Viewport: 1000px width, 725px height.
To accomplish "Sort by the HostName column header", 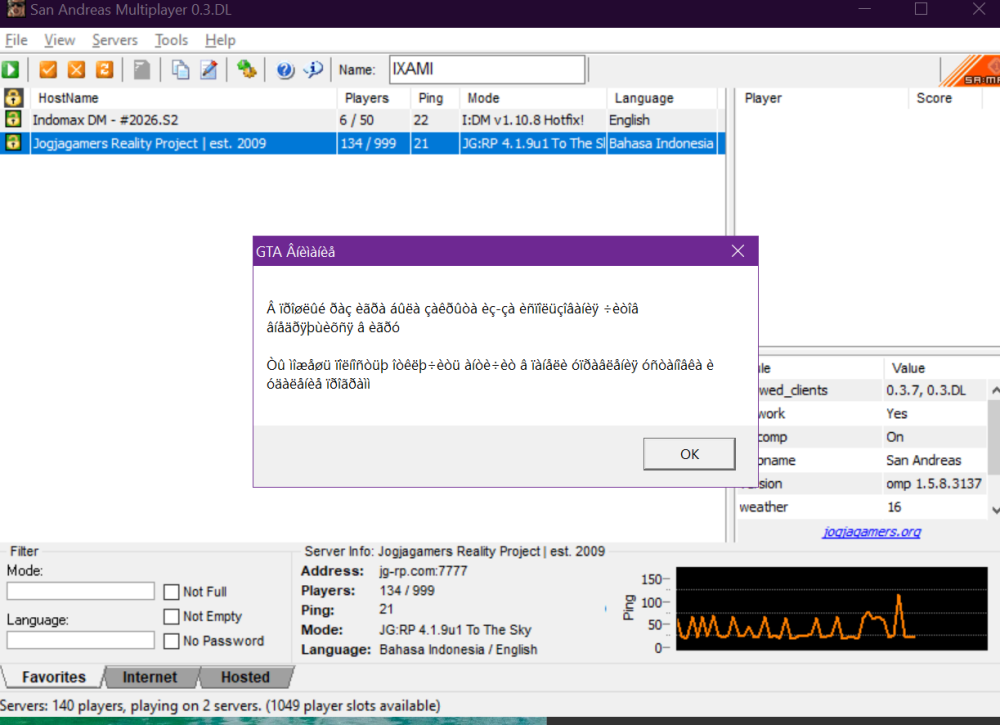I will (x=184, y=98).
